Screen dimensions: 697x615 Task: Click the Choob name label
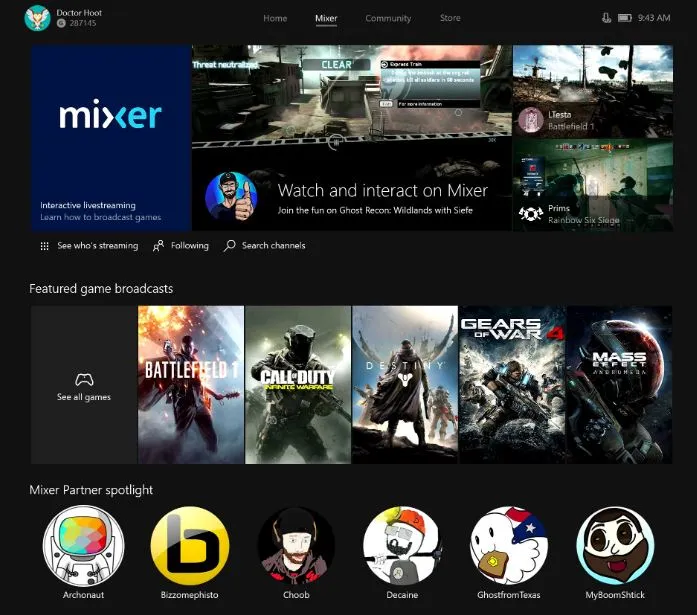296,595
